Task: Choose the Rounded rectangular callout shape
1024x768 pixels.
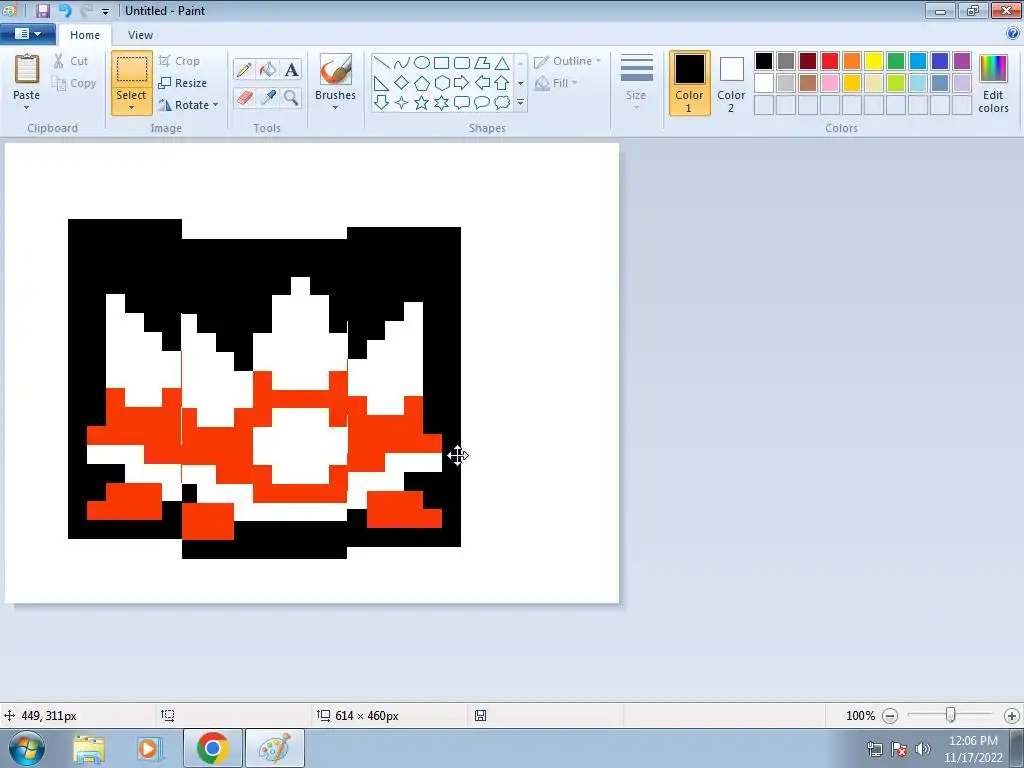Action: [x=462, y=103]
